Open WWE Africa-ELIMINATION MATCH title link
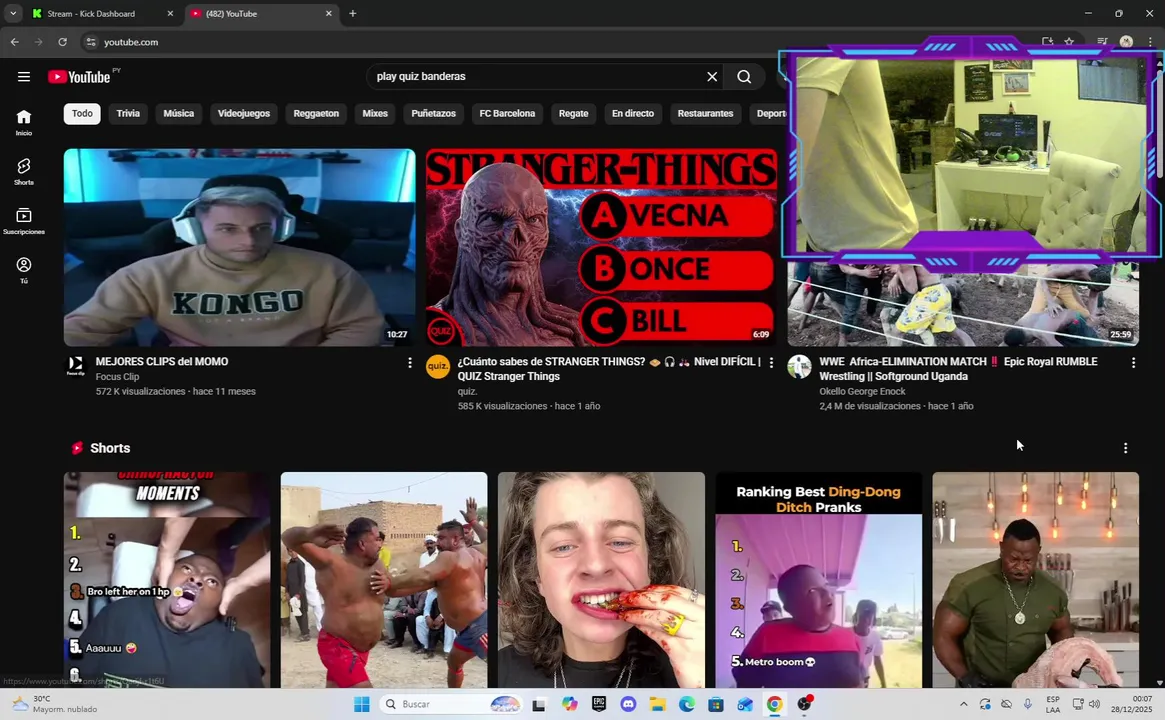 (958, 369)
